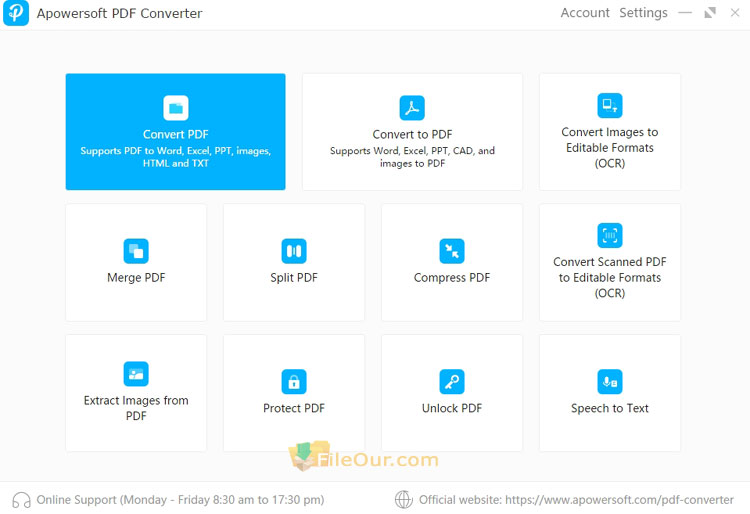Click the Protect PDF lock icon
Image resolution: width=750 pixels, height=514 pixels.
coord(294,382)
